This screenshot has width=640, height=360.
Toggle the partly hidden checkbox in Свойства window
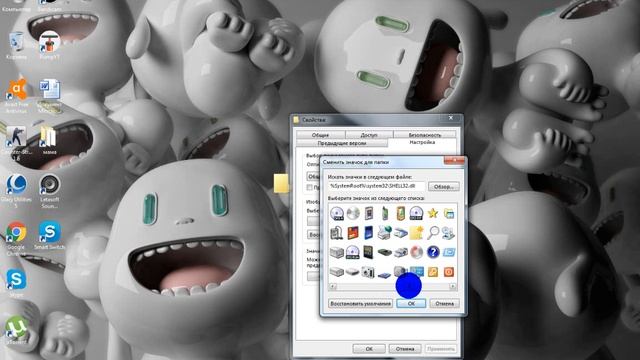pyautogui.click(x=310, y=187)
